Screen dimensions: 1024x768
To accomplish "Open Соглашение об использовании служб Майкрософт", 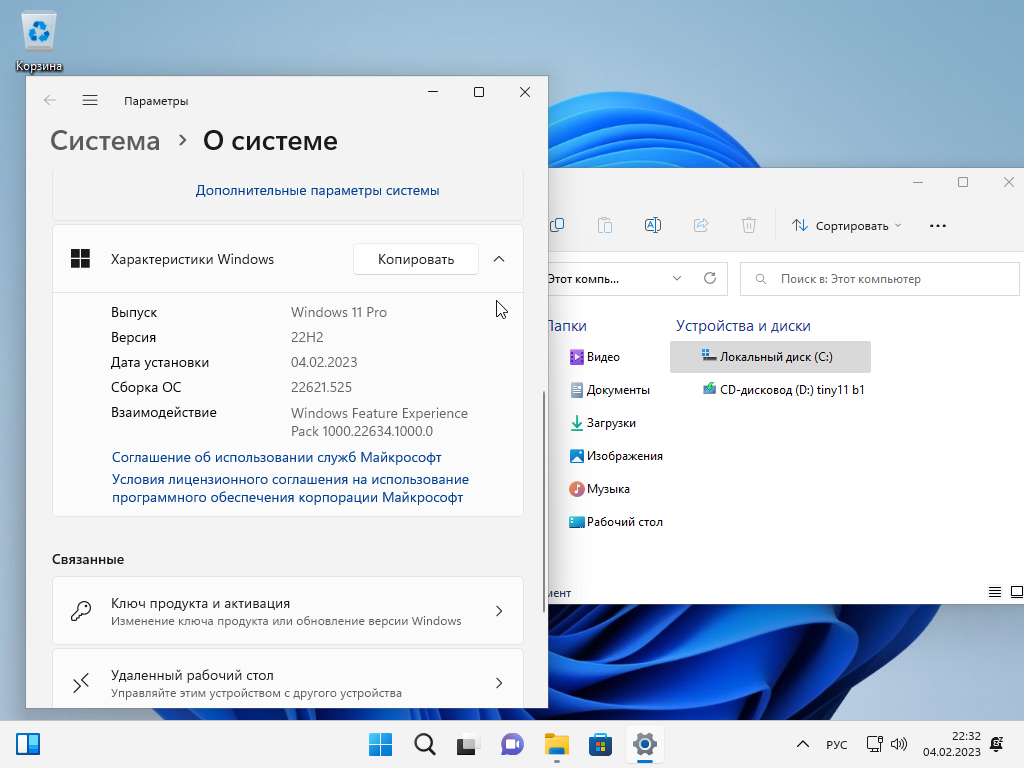I will point(277,457).
